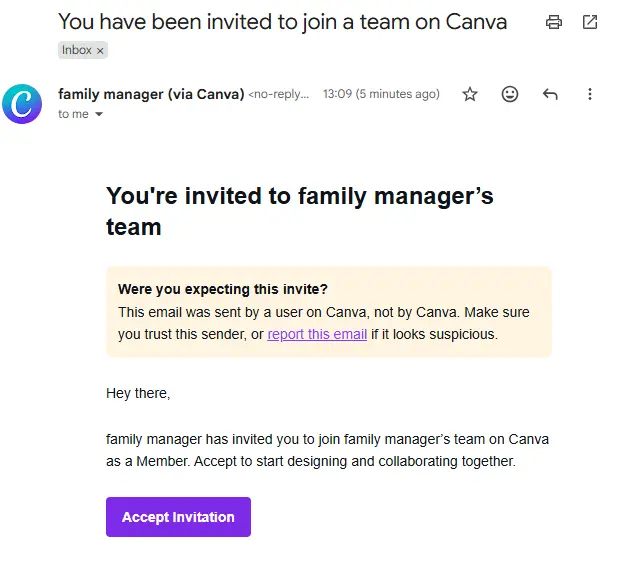Click the Inbox label chip

(x=83, y=50)
